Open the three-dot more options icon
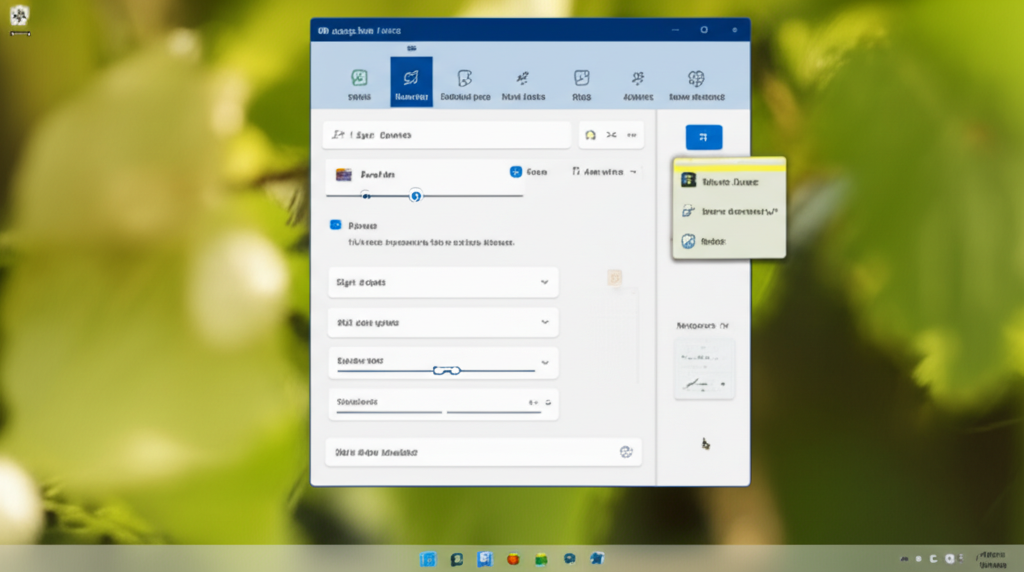 632,135
